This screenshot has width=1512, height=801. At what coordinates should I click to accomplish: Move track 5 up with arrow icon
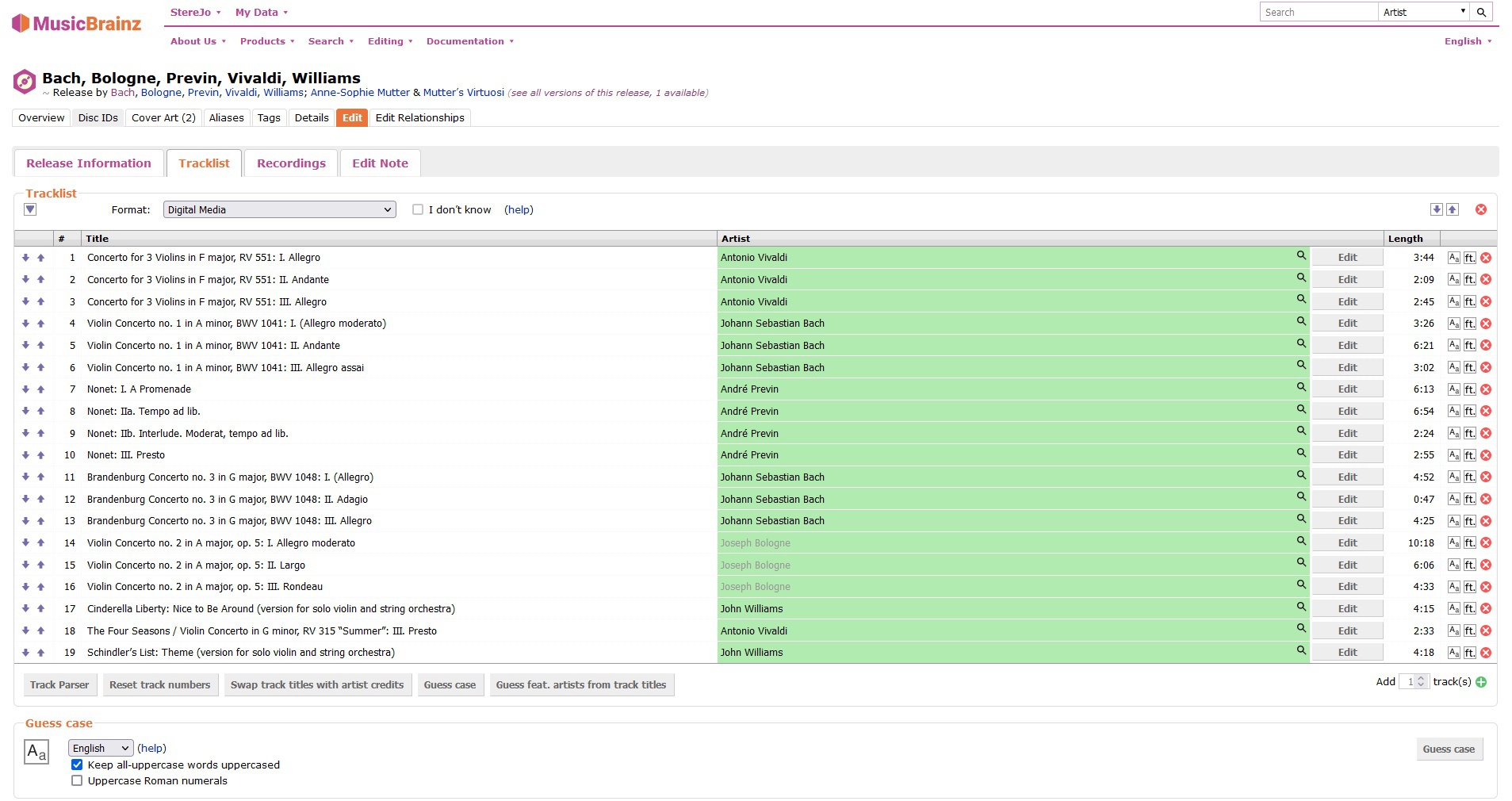point(40,346)
